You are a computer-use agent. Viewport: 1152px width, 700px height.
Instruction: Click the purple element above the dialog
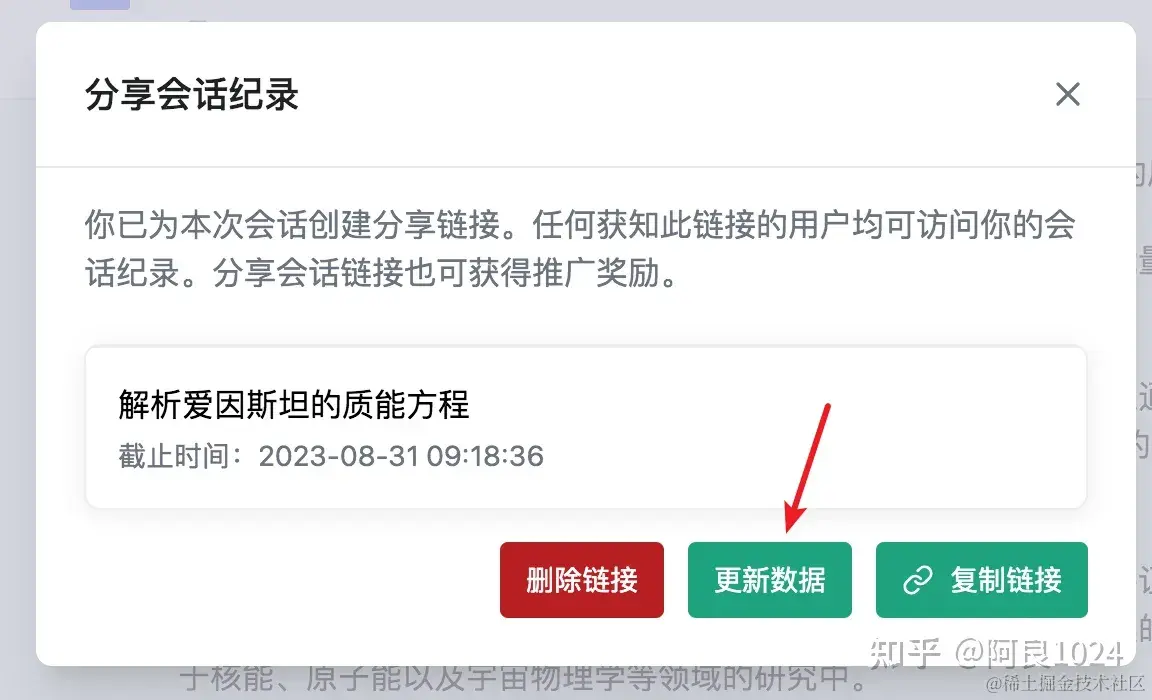(x=100, y=4)
